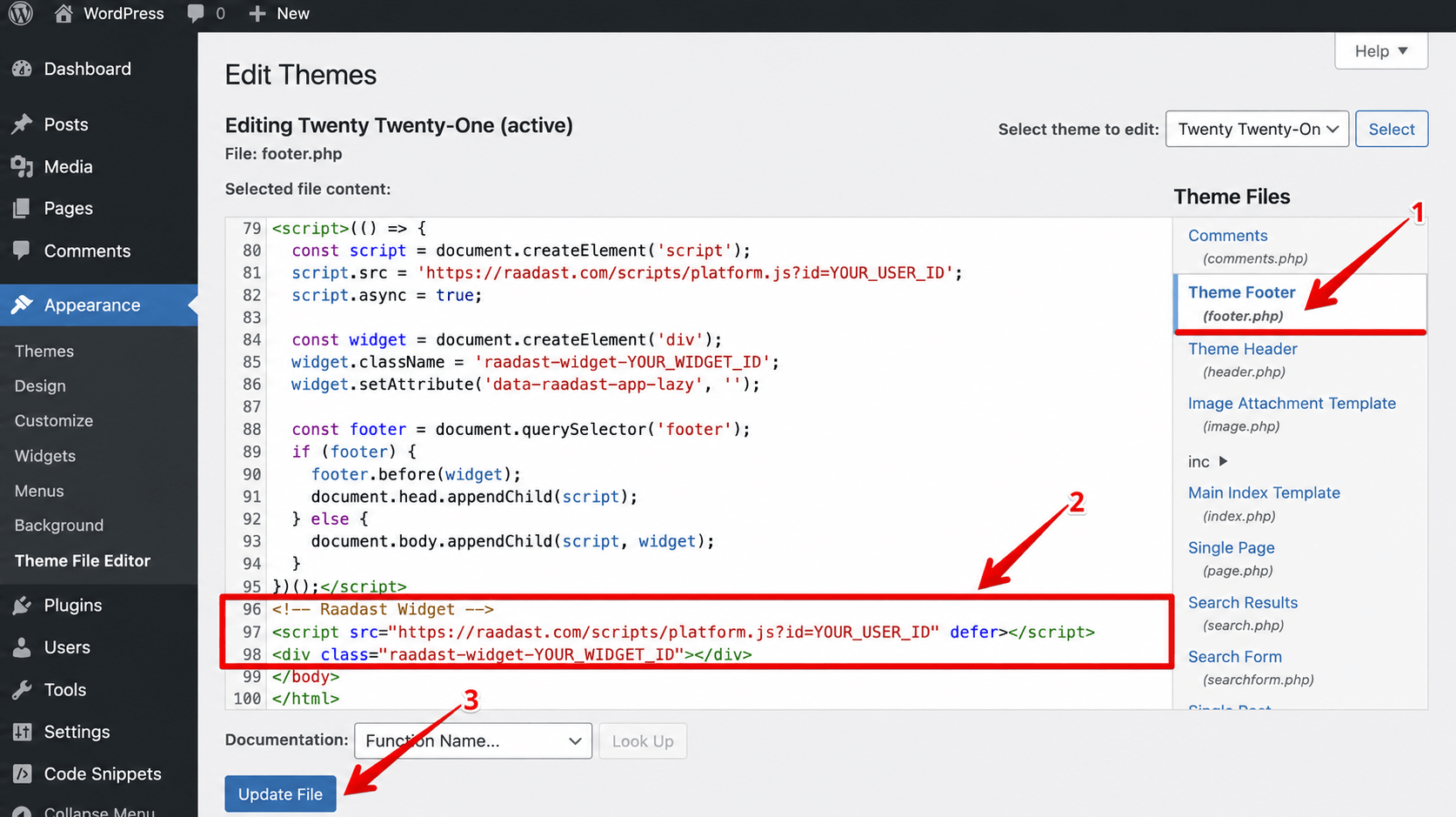This screenshot has width=1456, height=817.
Task: Place cursor on the Raadast Widget comment line
Action: click(383, 609)
